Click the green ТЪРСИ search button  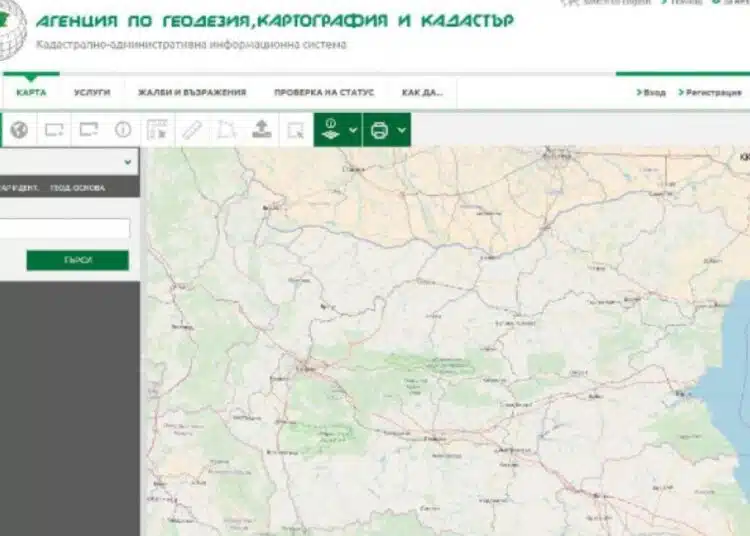coord(77,260)
